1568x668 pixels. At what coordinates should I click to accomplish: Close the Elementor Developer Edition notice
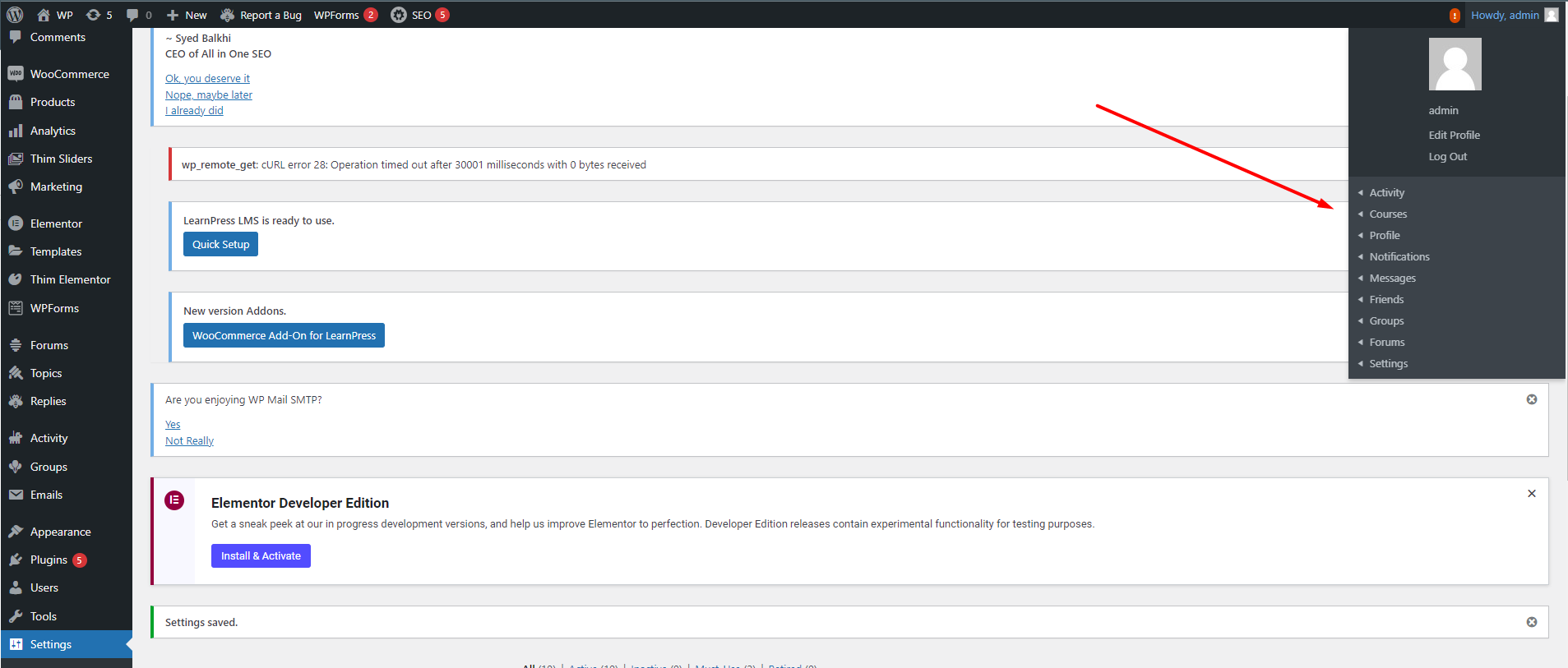[1531, 494]
